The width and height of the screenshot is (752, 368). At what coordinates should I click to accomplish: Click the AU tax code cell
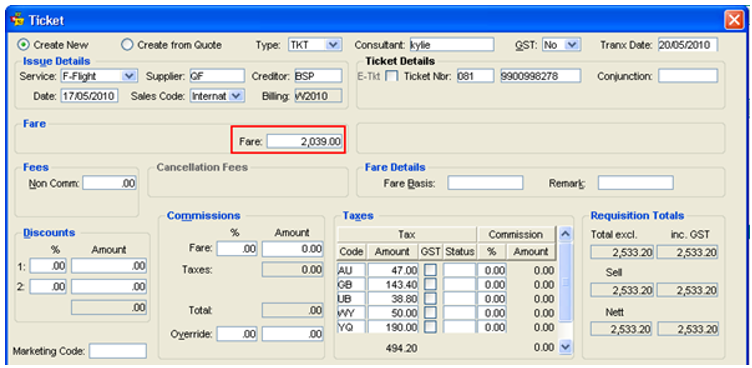point(352,270)
